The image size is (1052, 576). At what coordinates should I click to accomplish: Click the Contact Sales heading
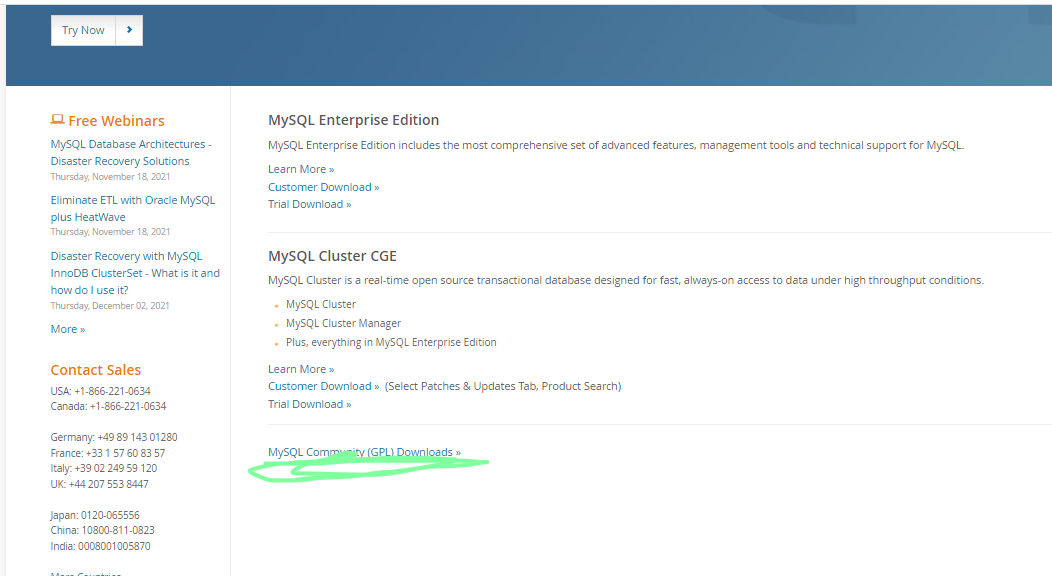tap(95, 370)
